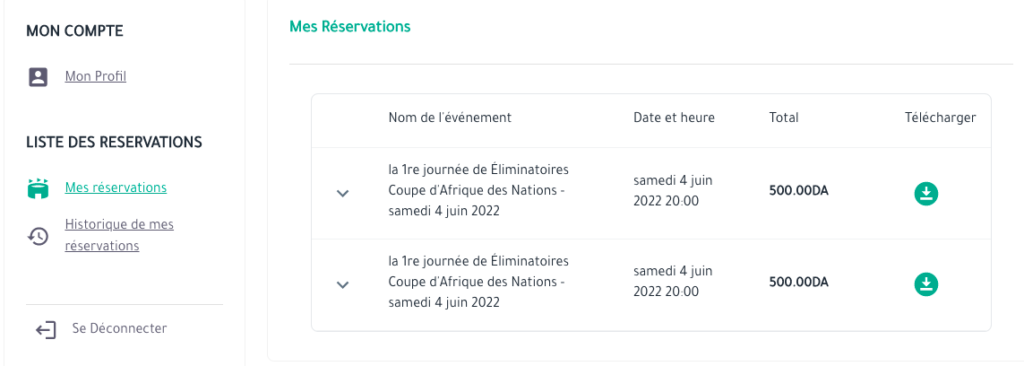1024x366 pixels.
Task: Click the second reservation's 500.00DA total
Action: tap(799, 282)
